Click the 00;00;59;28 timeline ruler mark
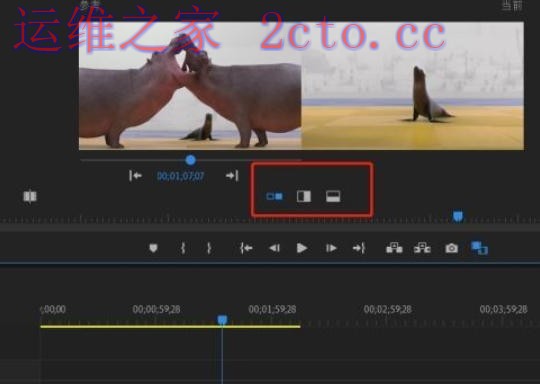 [x=156, y=309]
